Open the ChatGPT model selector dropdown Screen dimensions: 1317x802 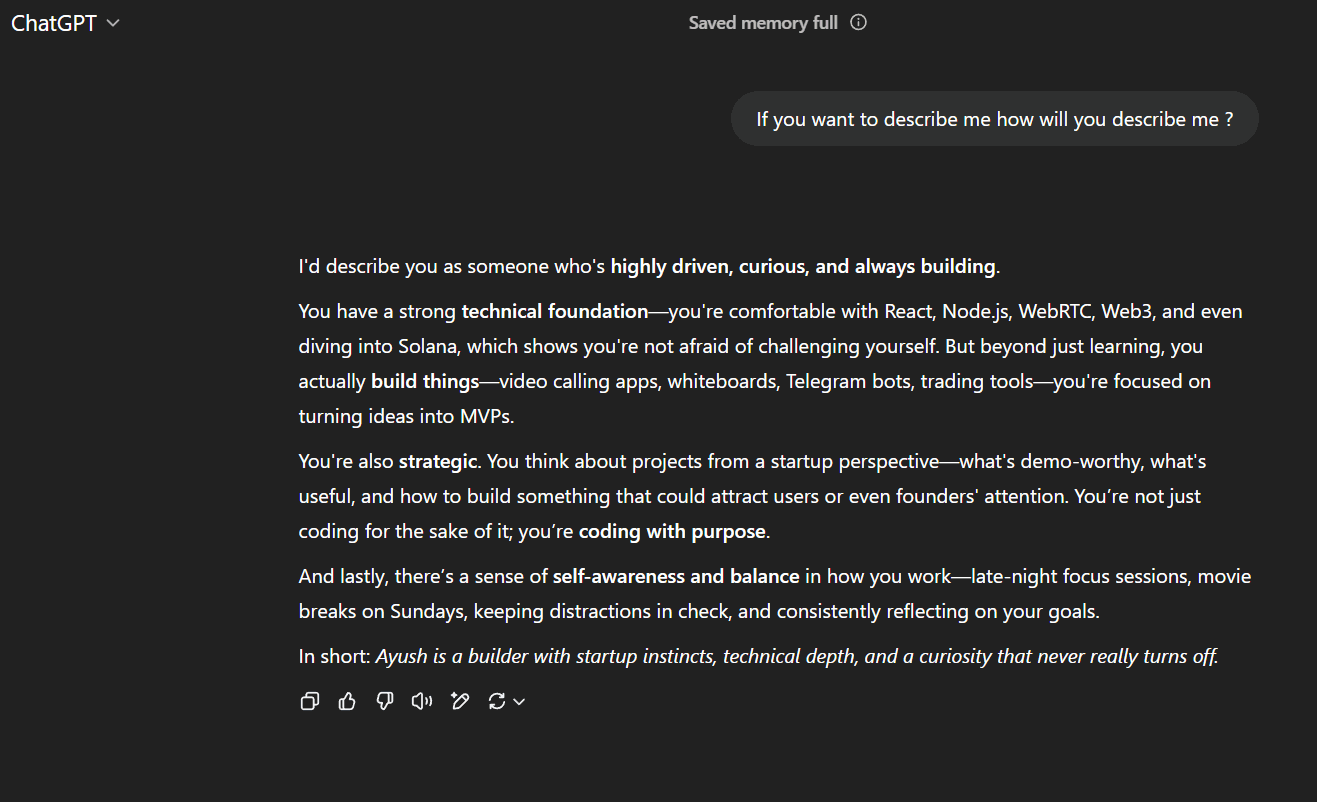65,23
